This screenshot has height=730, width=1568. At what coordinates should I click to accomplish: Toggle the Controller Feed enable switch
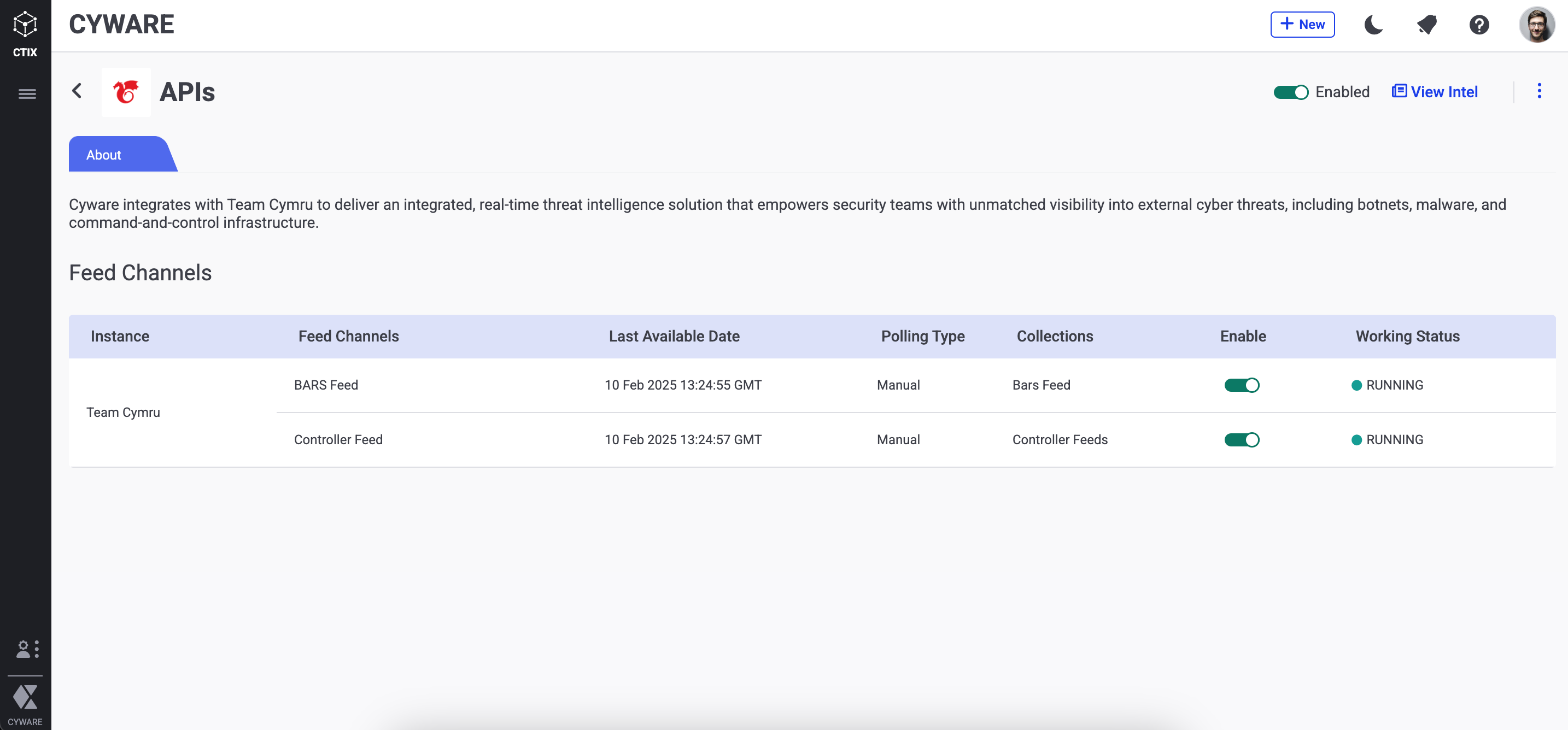(x=1241, y=440)
